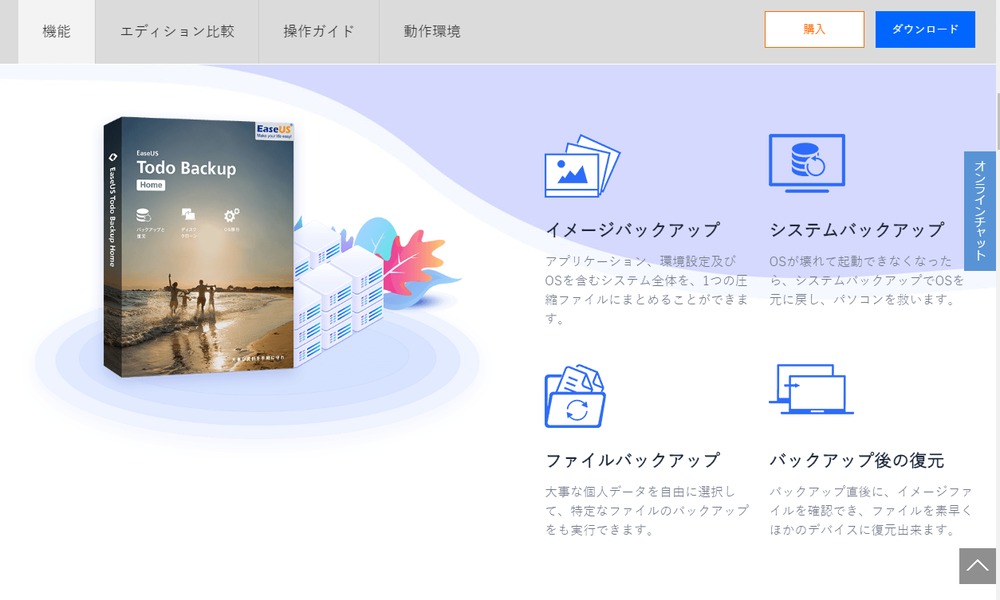Click the backup and restore icon on box
This screenshot has width=1000, height=600.
point(143,215)
